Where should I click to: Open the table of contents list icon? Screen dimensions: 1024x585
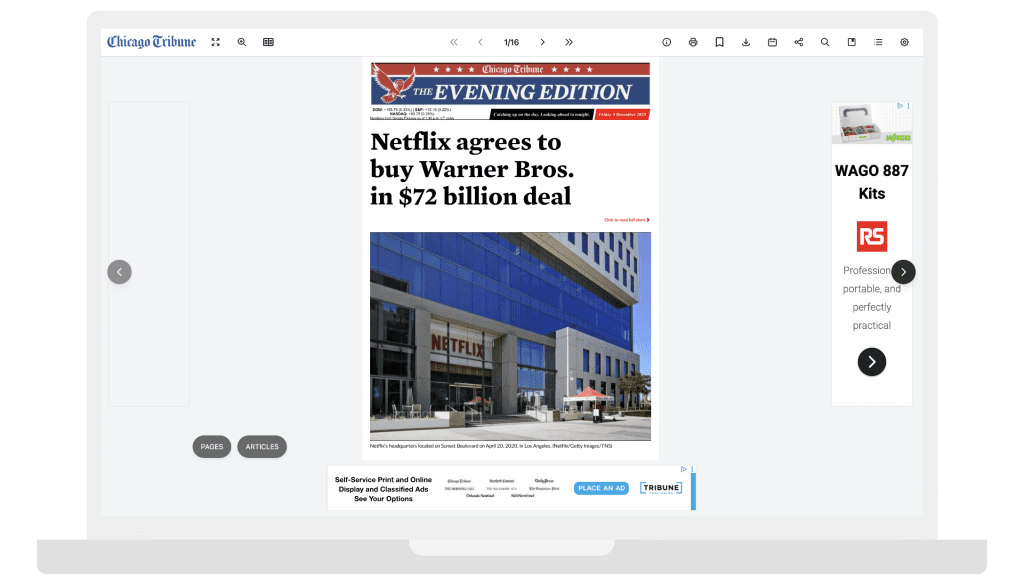click(878, 42)
